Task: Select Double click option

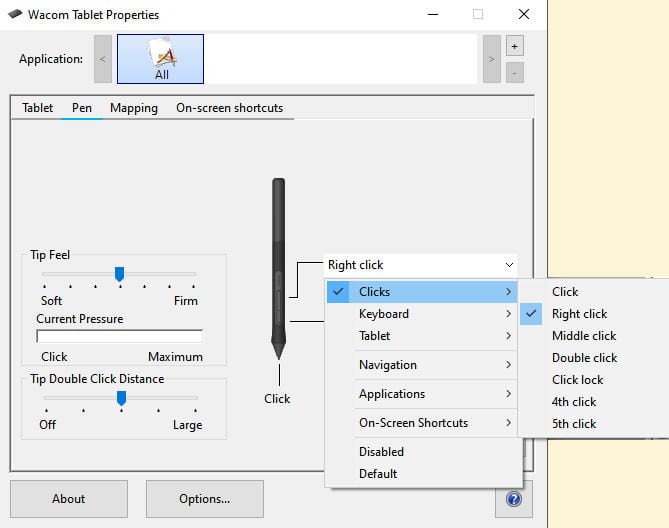Action: (x=594, y=358)
